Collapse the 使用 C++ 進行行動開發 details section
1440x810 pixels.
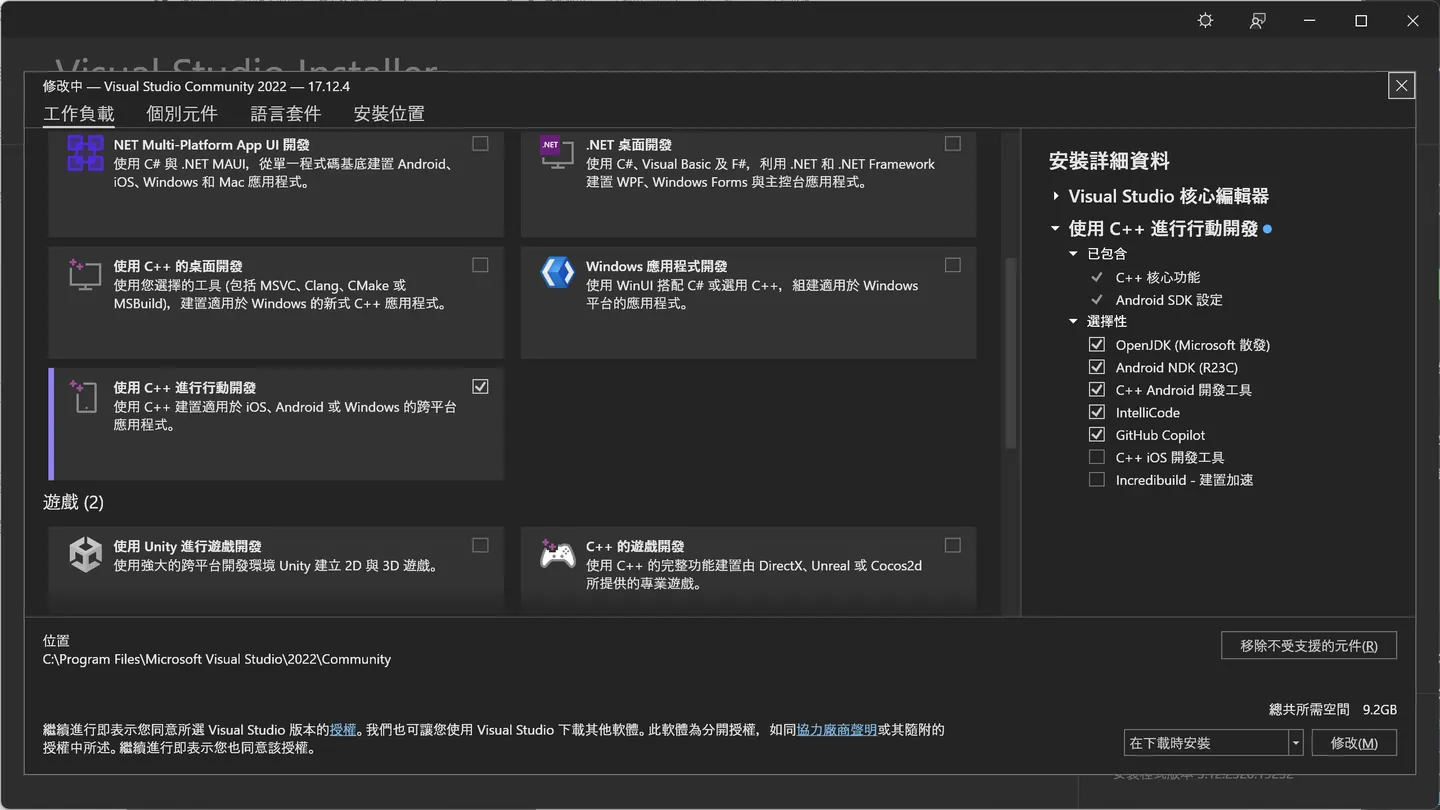(x=1055, y=229)
